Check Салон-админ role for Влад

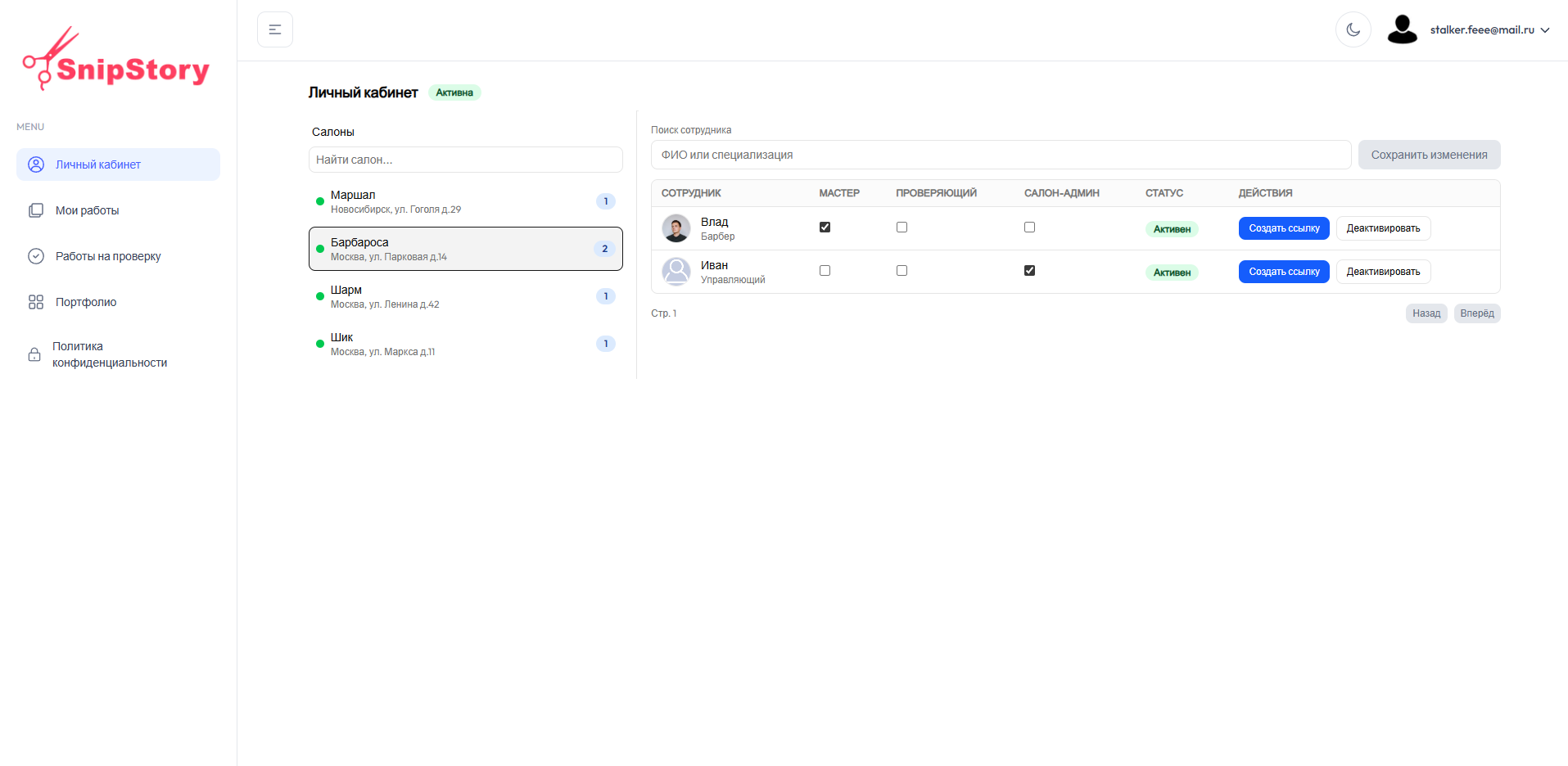coord(1029,228)
